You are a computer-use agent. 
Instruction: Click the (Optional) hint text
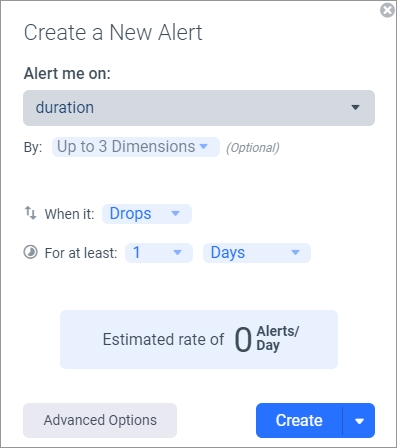click(253, 148)
